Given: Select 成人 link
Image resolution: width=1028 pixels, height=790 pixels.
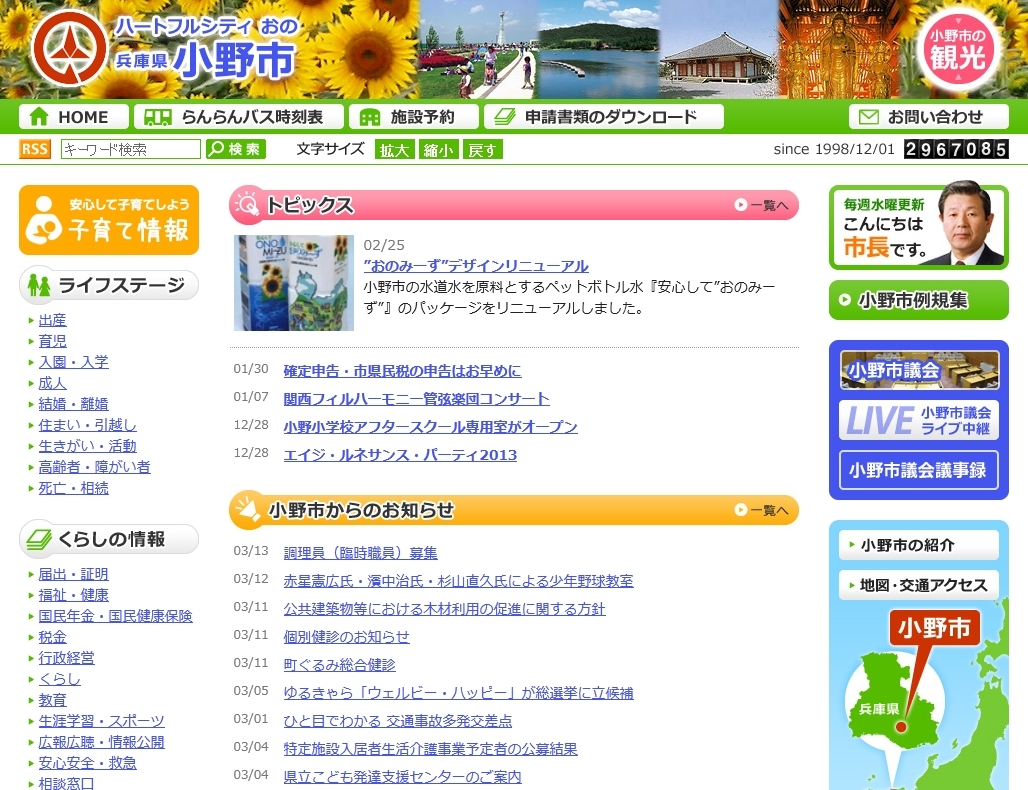Looking at the screenshot, I should 52,383.
